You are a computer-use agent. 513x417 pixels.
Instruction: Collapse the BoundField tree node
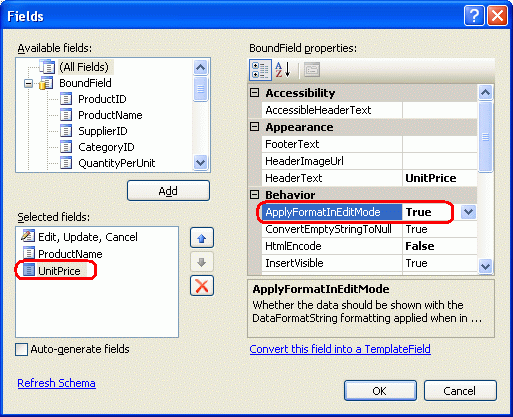(29, 83)
